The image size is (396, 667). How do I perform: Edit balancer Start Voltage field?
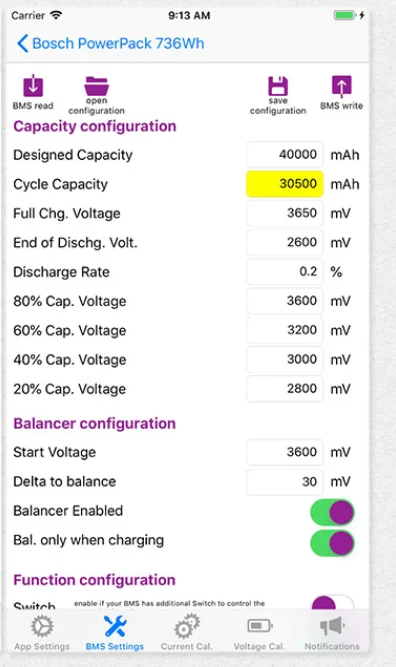tap(285, 452)
